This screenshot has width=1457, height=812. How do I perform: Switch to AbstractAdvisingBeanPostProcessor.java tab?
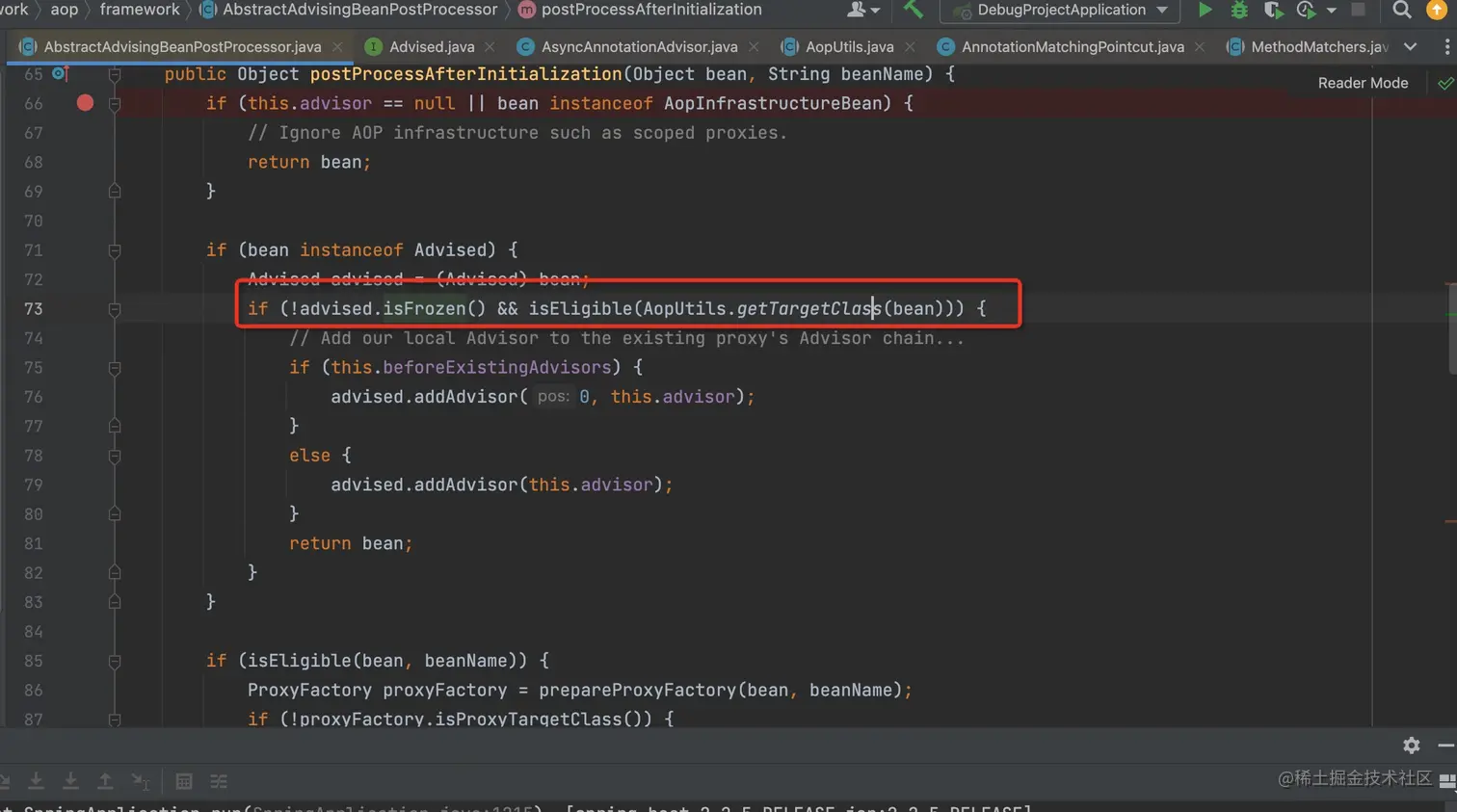pyautogui.click(x=182, y=46)
